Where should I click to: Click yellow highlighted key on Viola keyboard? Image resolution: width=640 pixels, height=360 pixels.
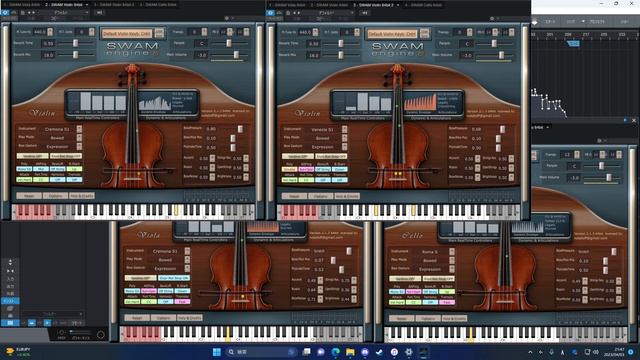pos(228,333)
